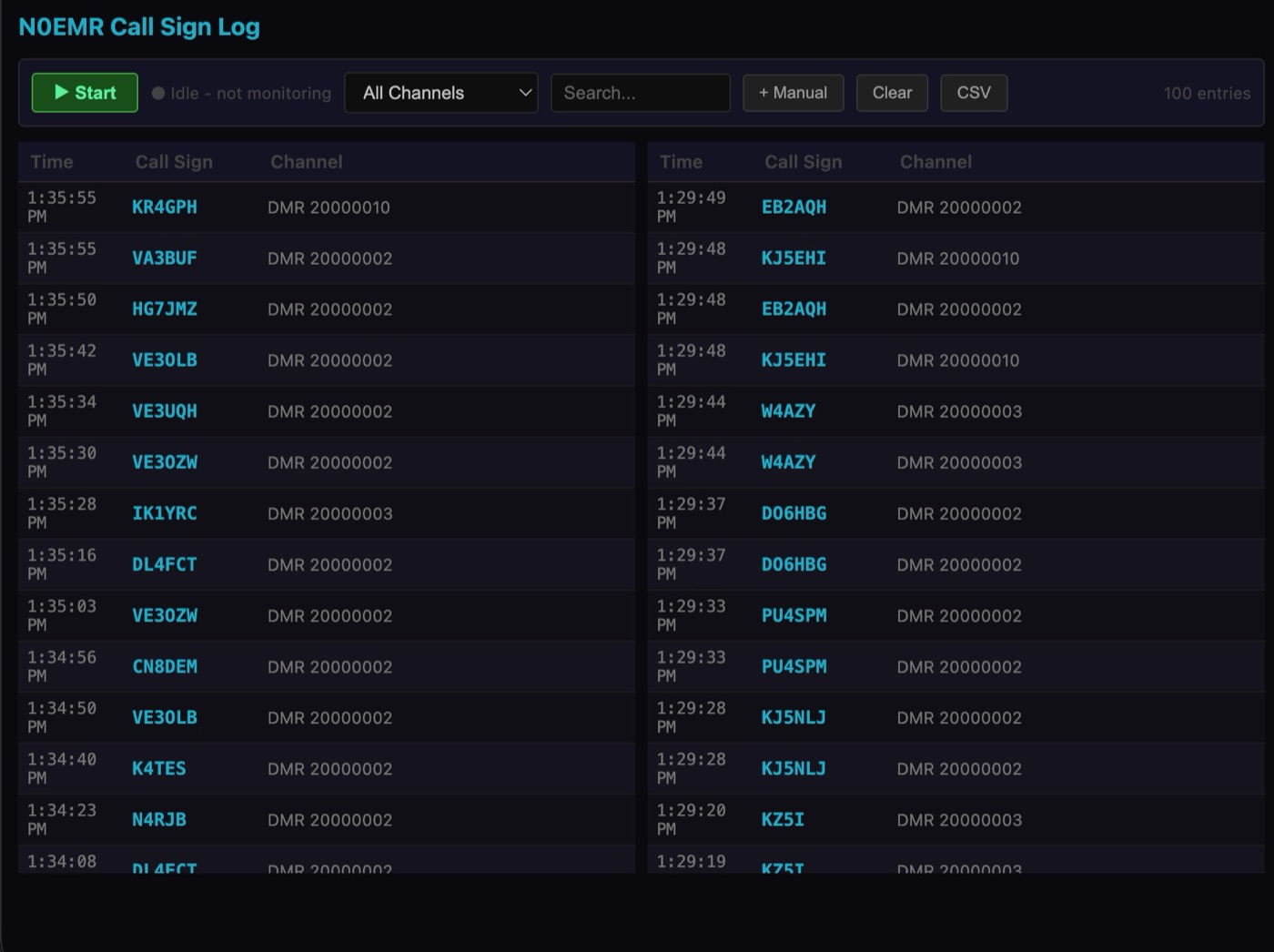Viewport: 1274px width, 952px height.
Task: Select call sign N4RJB
Action: click(x=159, y=819)
